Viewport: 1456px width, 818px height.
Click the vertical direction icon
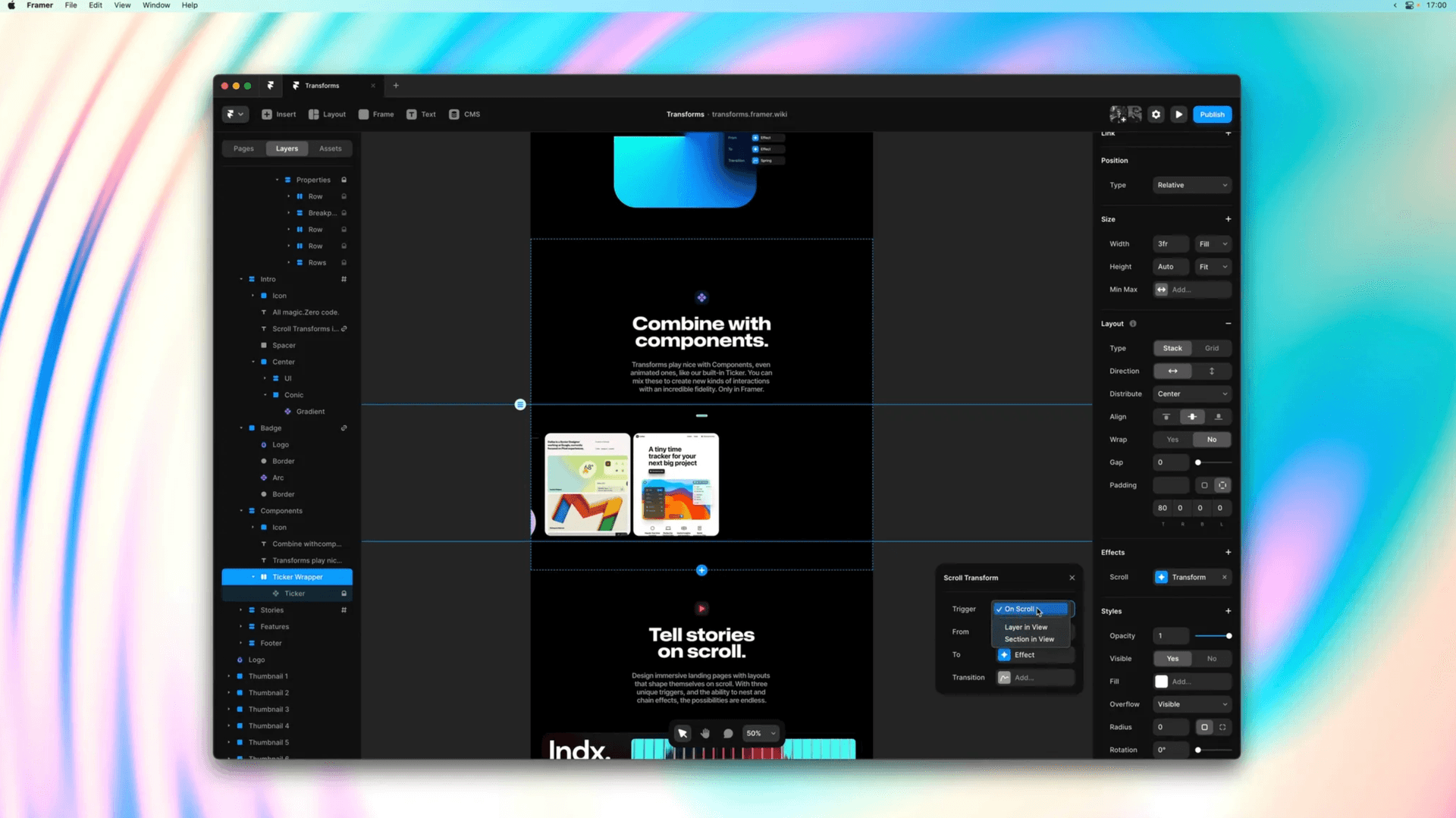pyautogui.click(x=1212, y=371)
